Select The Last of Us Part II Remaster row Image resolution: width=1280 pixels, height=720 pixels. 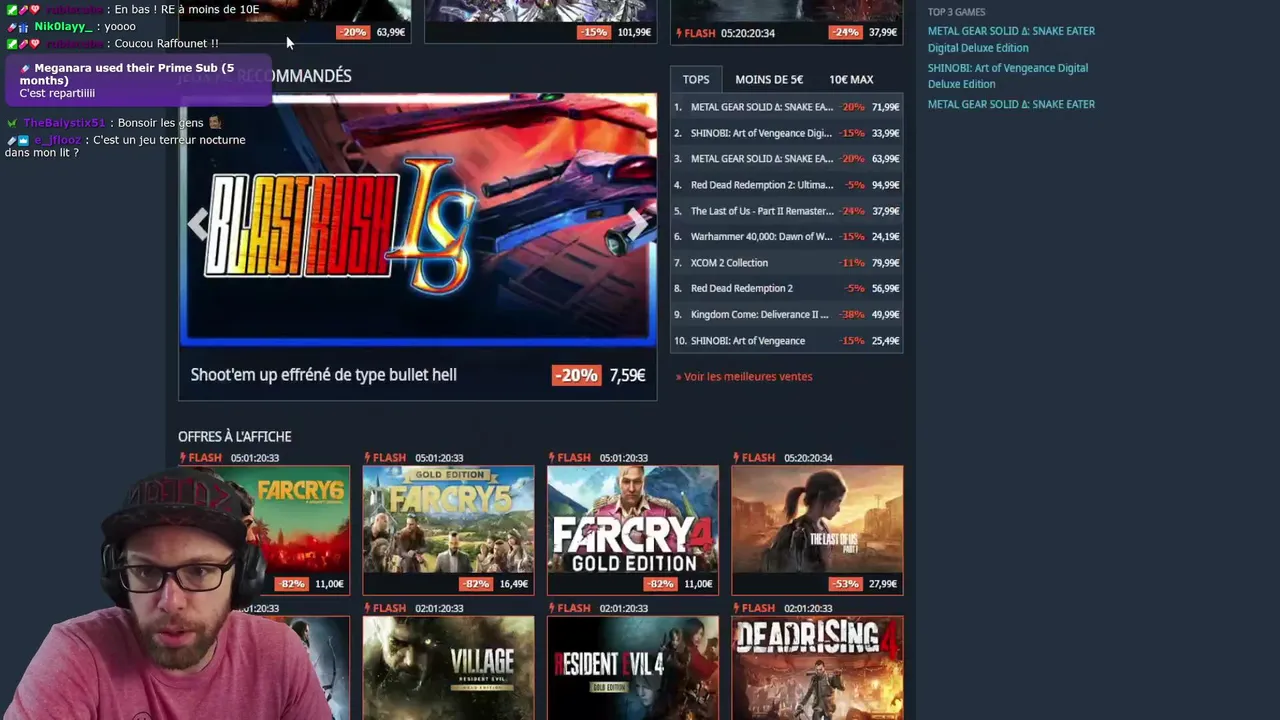pos(787,211)
